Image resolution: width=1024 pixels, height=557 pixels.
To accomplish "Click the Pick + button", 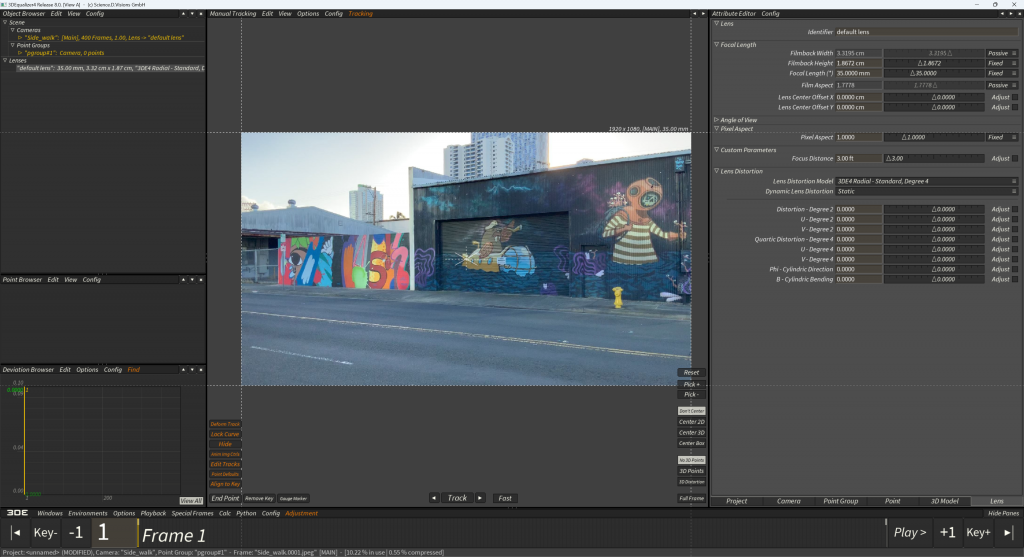I will point(691,385).
